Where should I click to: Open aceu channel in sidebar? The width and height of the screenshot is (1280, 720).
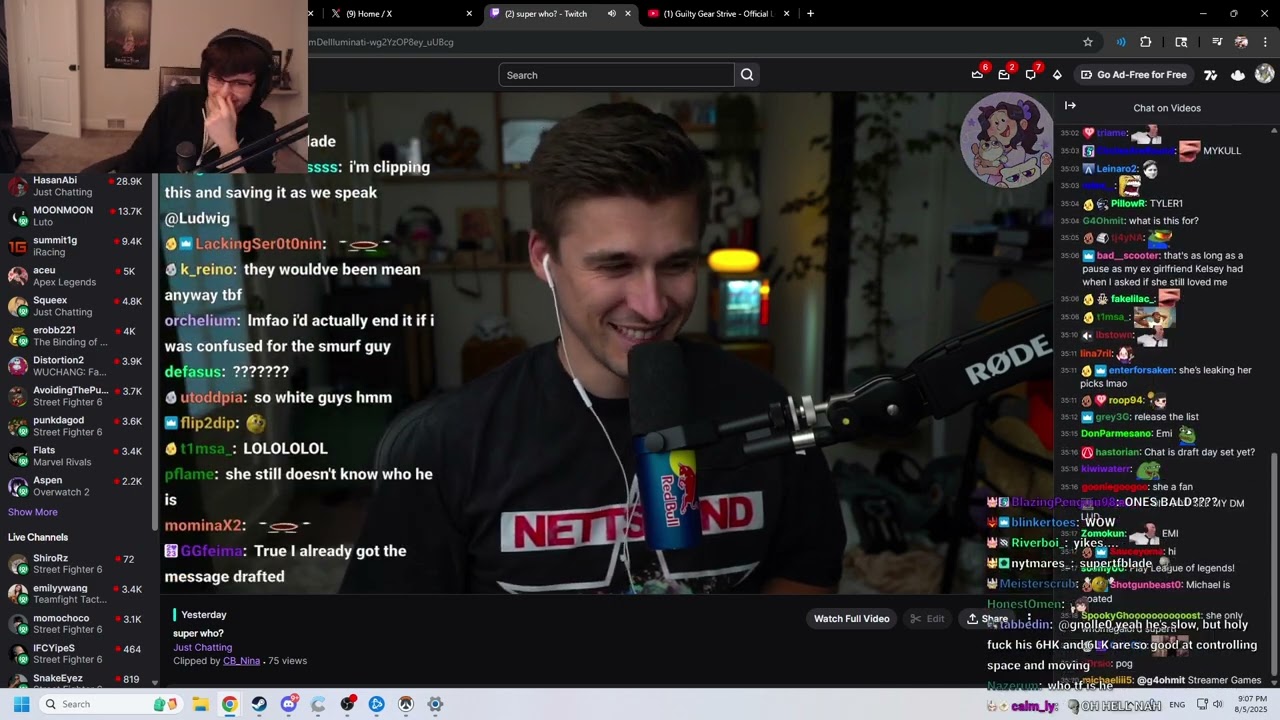(77, 276)
